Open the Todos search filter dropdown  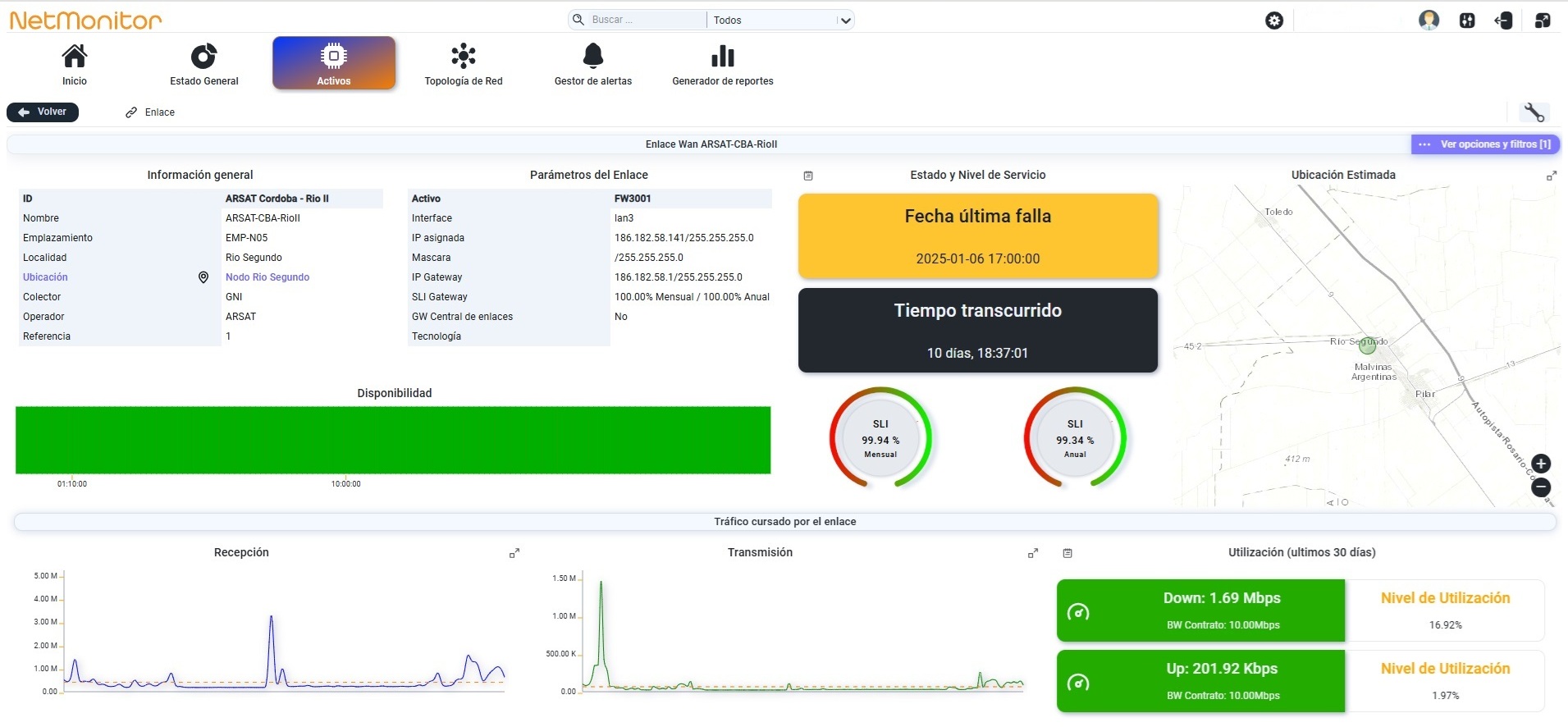(781, 20)
